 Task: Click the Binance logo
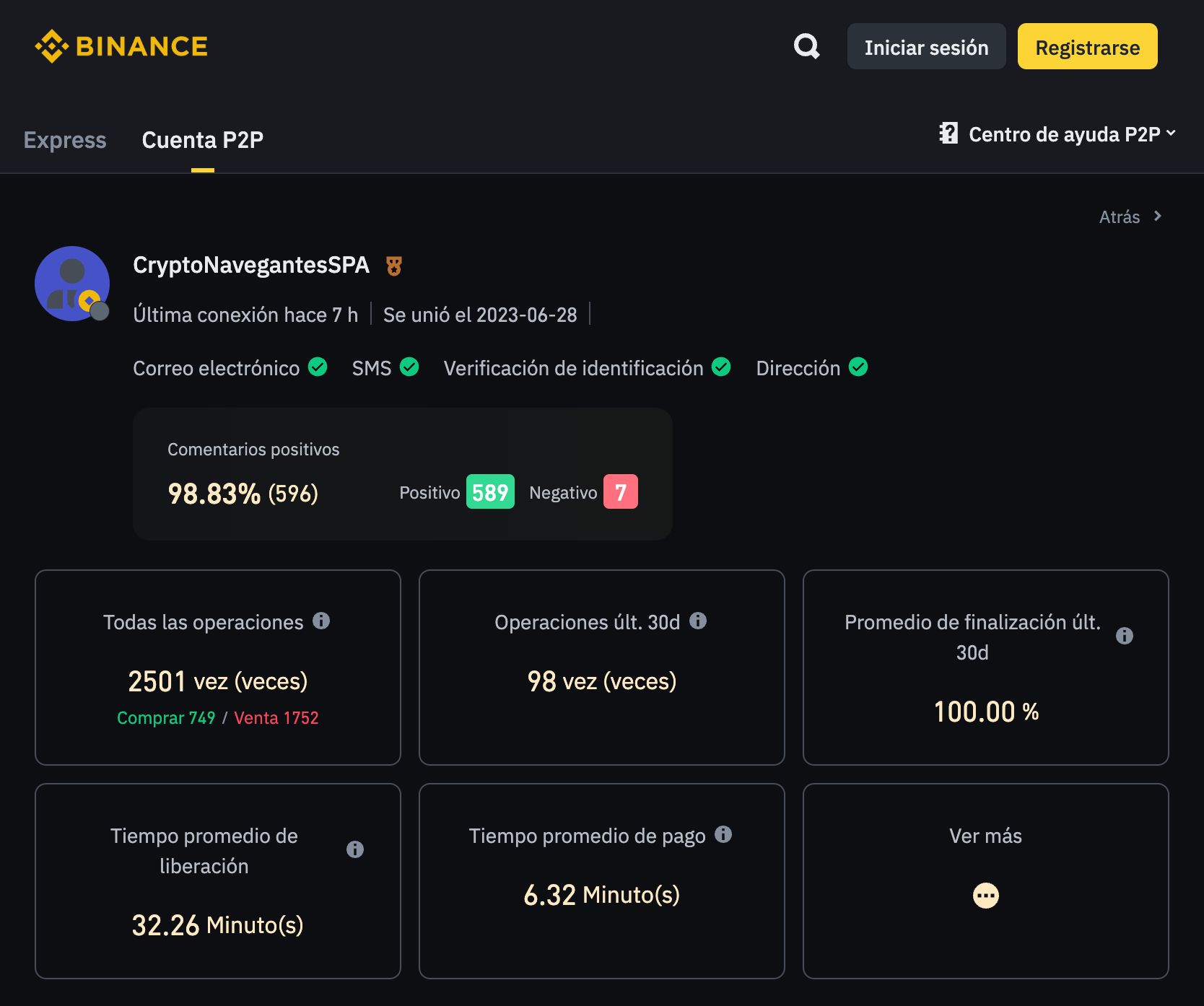(x=121, y=47)
